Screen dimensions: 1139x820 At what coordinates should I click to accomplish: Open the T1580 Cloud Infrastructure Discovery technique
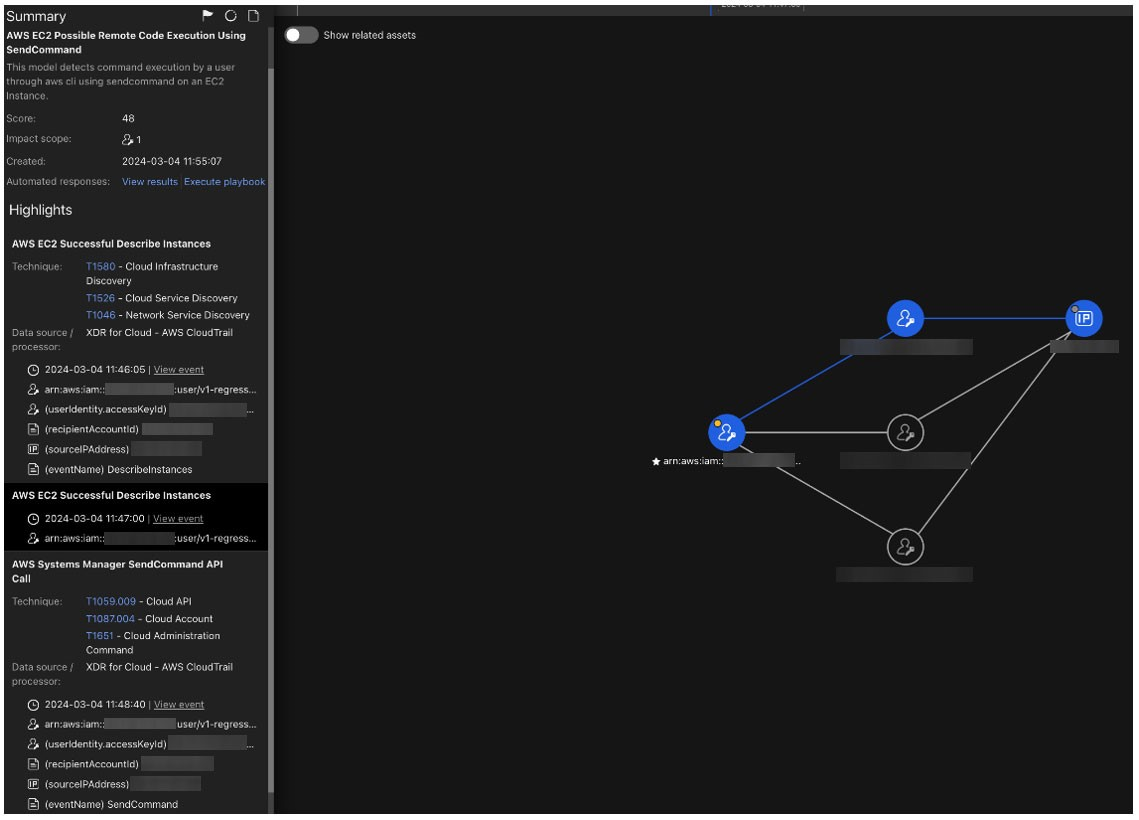100,267
